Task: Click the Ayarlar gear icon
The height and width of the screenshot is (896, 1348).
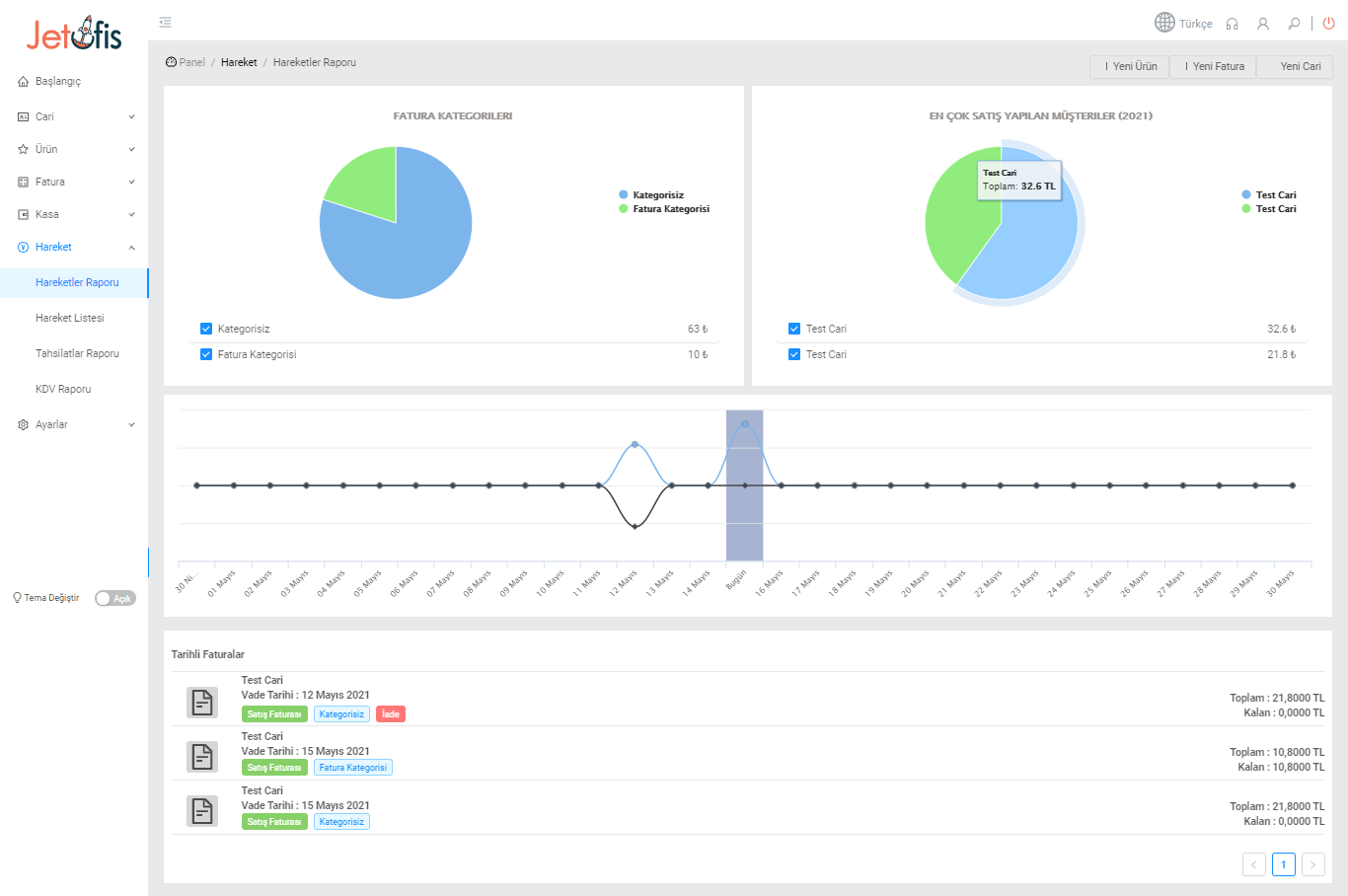Action: (23, 424)
